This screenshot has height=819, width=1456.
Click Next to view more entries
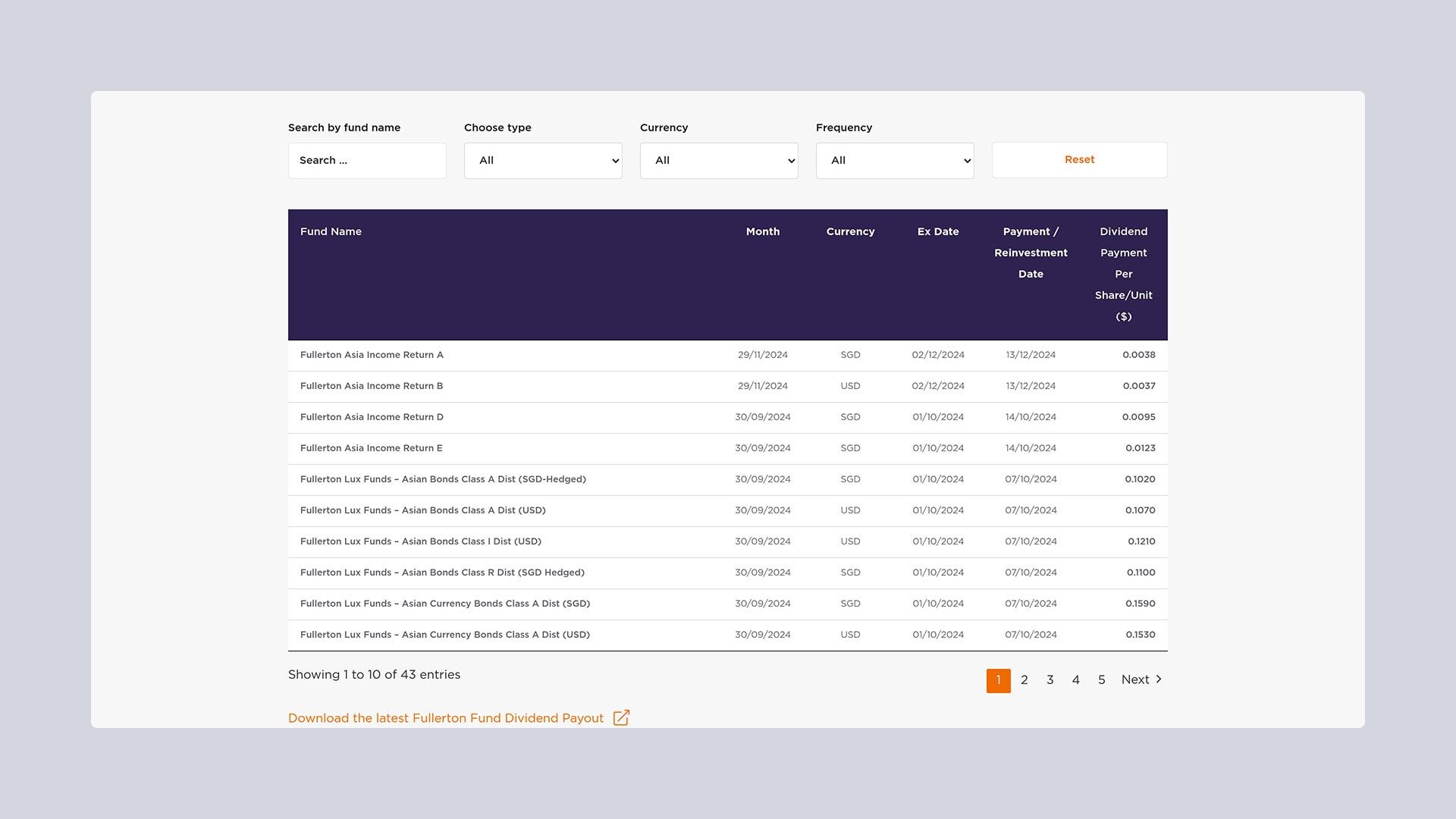click(1135, 679)
